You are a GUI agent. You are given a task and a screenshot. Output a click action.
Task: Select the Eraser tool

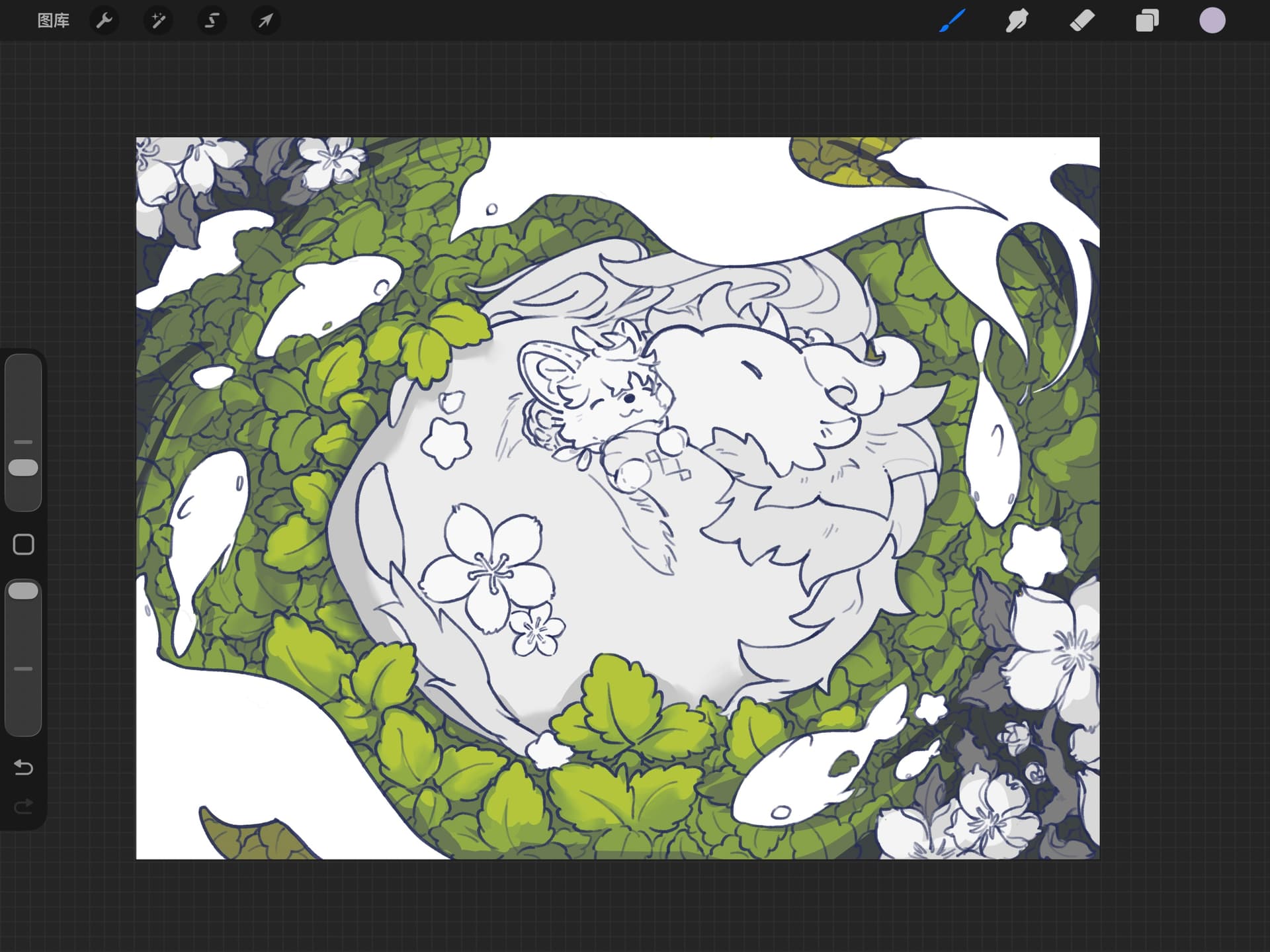[x=1082, y=21]
